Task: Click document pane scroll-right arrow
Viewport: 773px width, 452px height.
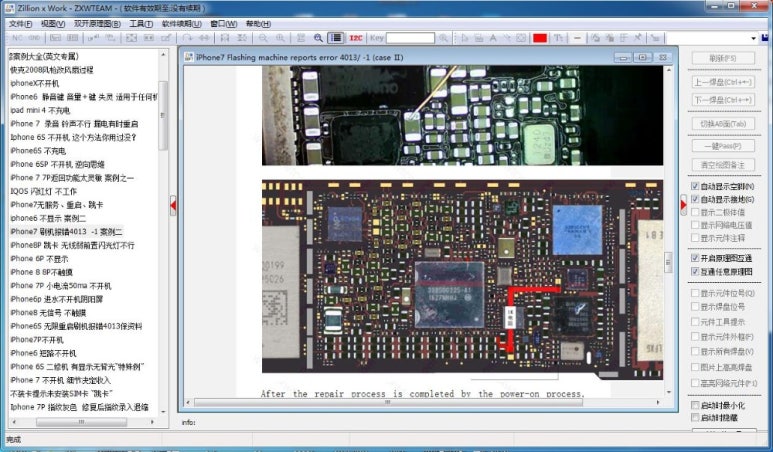Action: pos(658,403)
